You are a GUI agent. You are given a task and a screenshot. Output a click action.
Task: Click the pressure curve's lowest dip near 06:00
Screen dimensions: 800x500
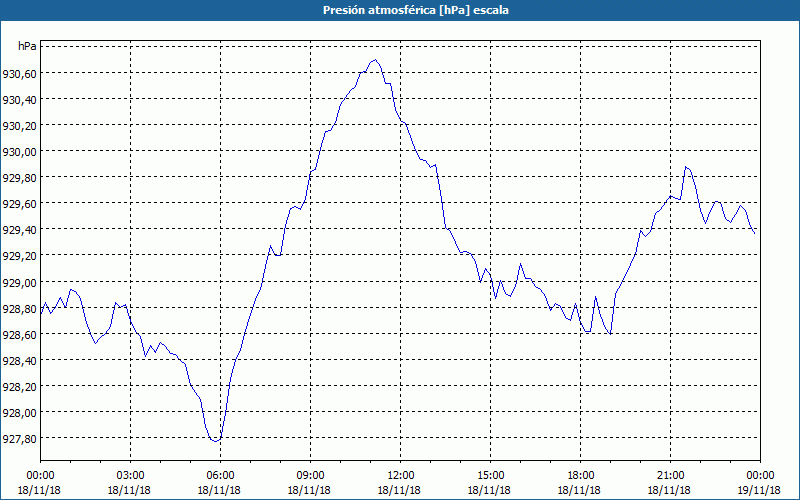point(215,441)
